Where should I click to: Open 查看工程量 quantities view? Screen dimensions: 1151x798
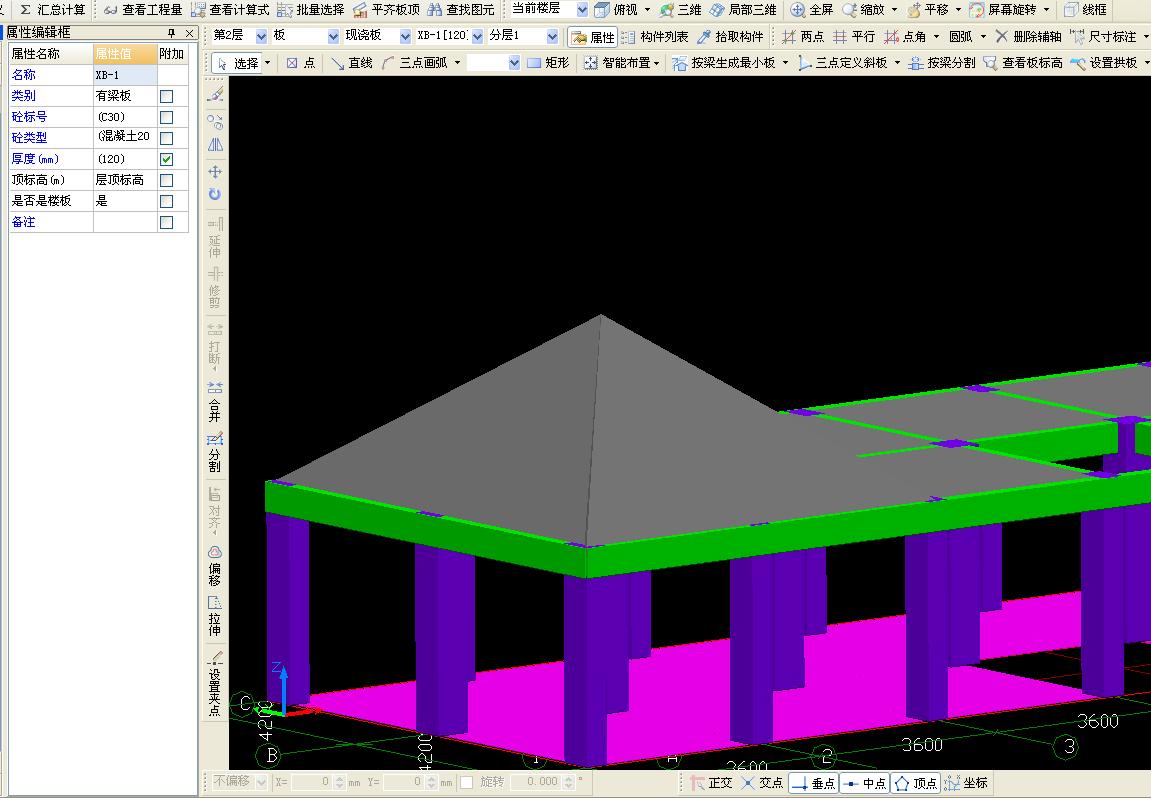(x=142, y=10)
